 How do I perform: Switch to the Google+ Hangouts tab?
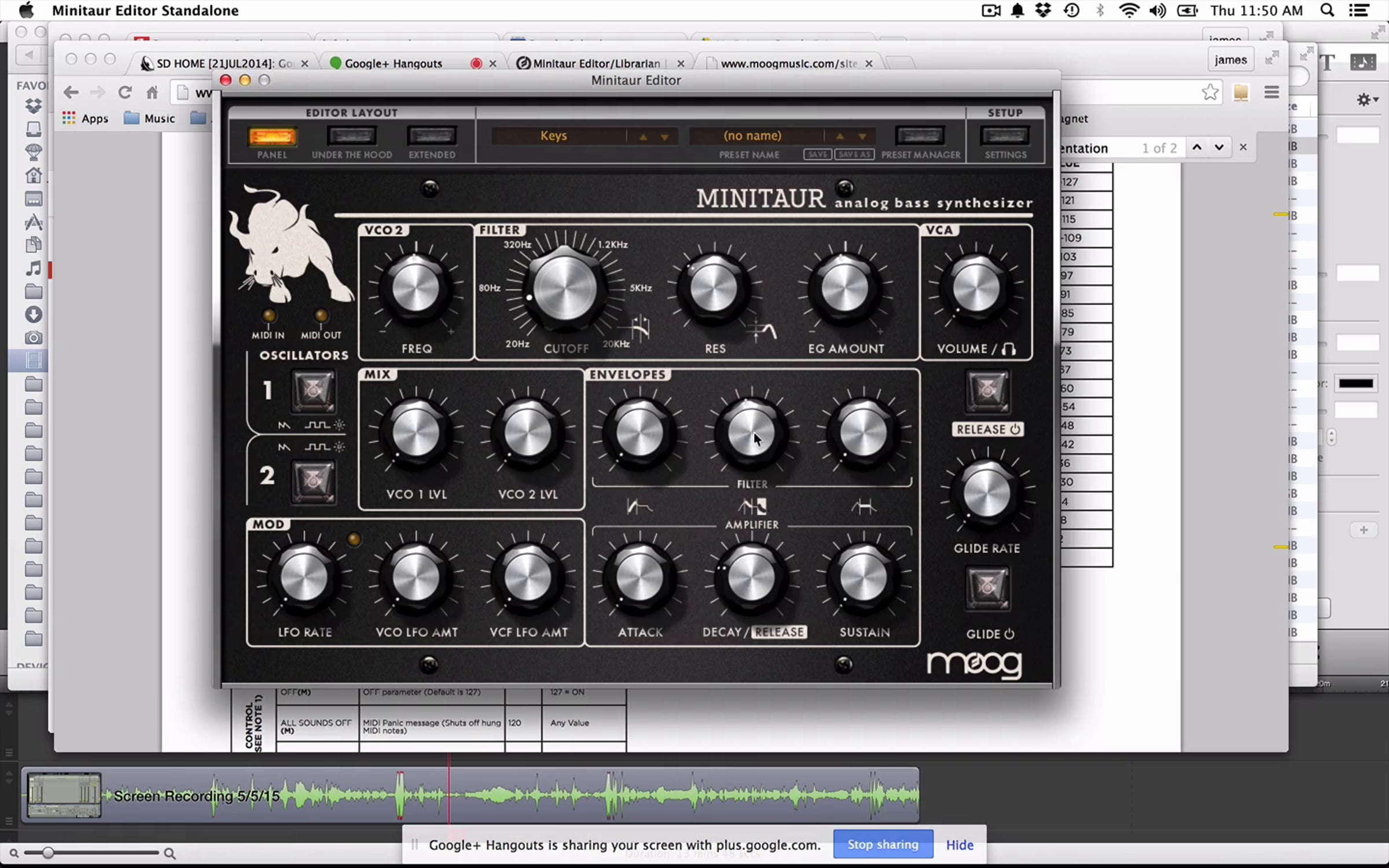394,63
